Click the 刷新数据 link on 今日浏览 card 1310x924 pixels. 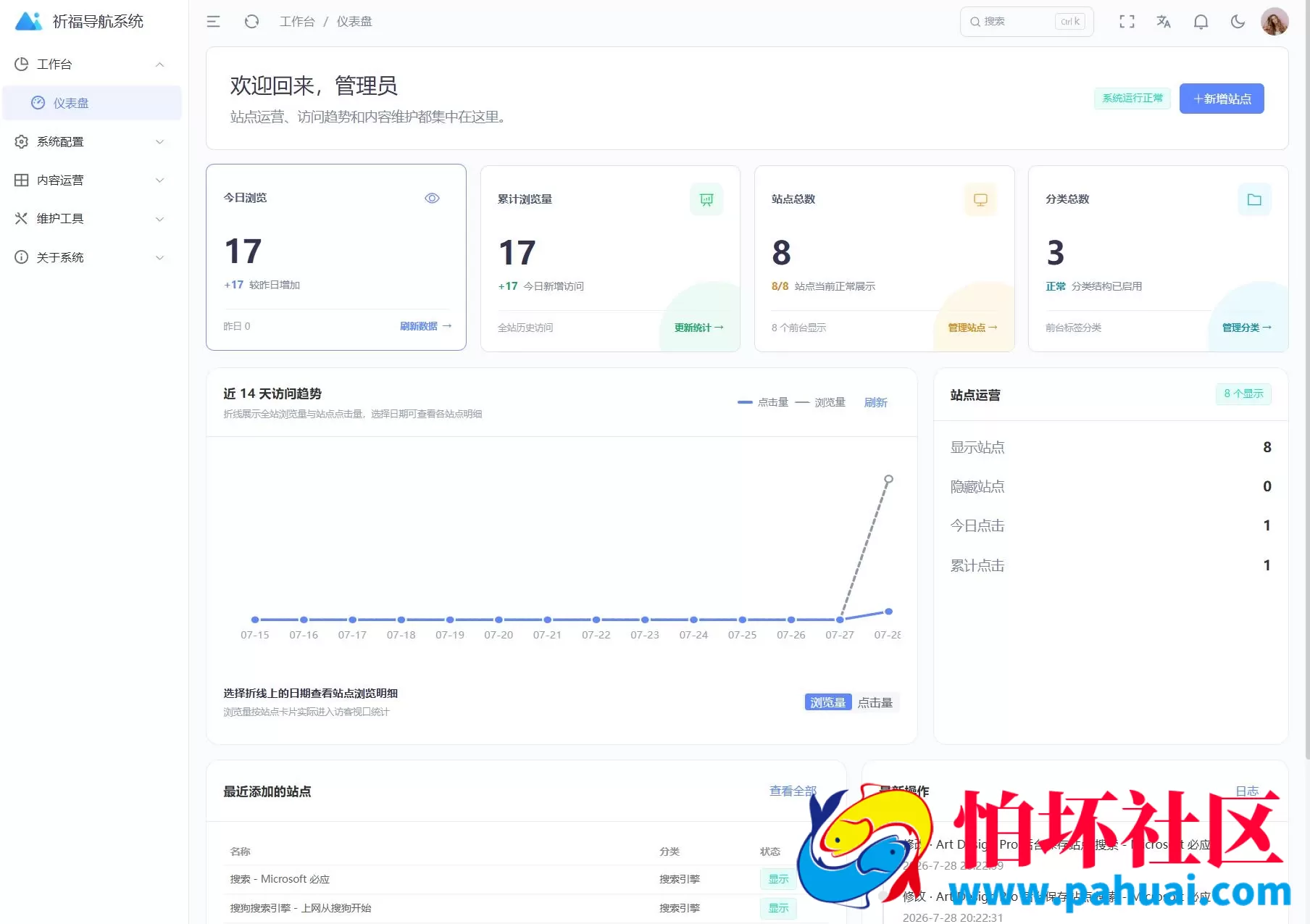(x=426, y=326)
